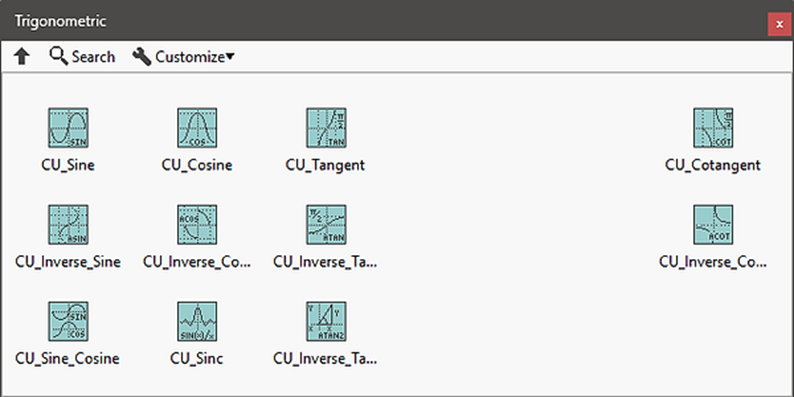Screen dimensions: 794x397
Task: Choose the ATAN inverse tangent icon
Action: (326, 224)
